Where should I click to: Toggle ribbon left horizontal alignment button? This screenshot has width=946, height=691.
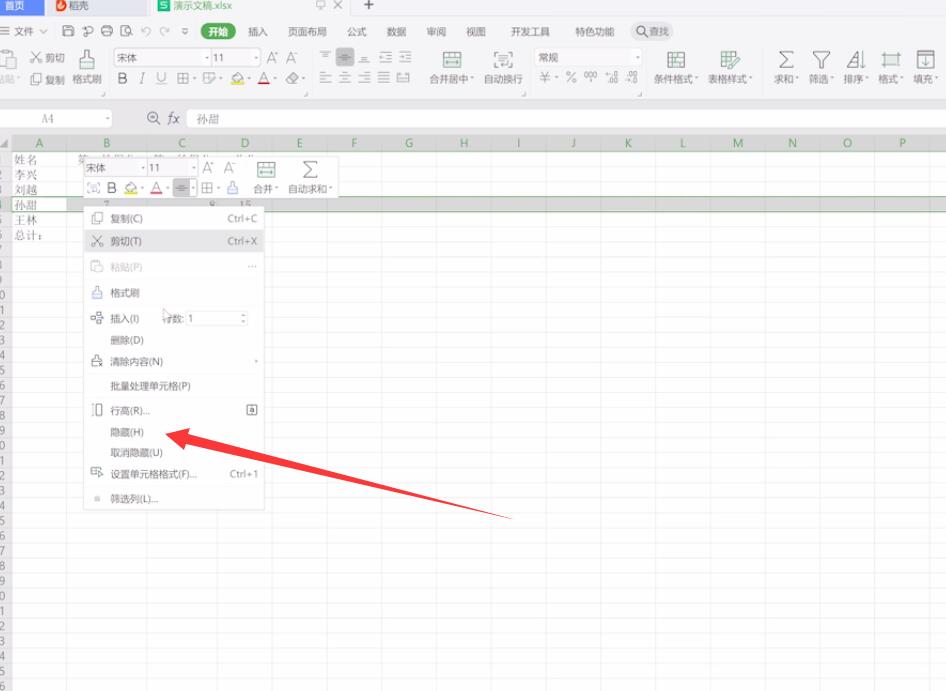(x=325, y=78)
